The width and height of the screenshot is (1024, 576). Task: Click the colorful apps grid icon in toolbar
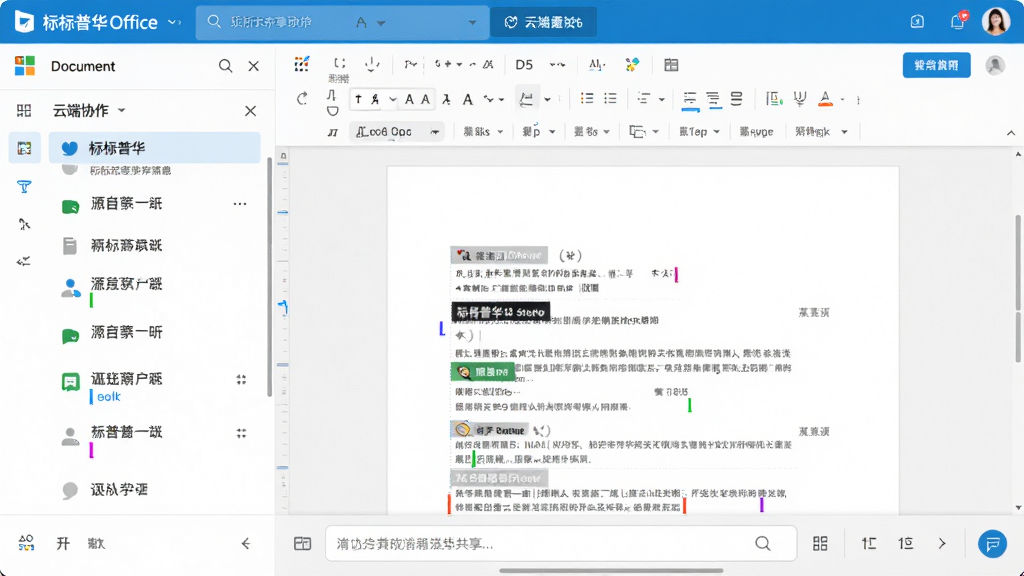tap(301, 64)
